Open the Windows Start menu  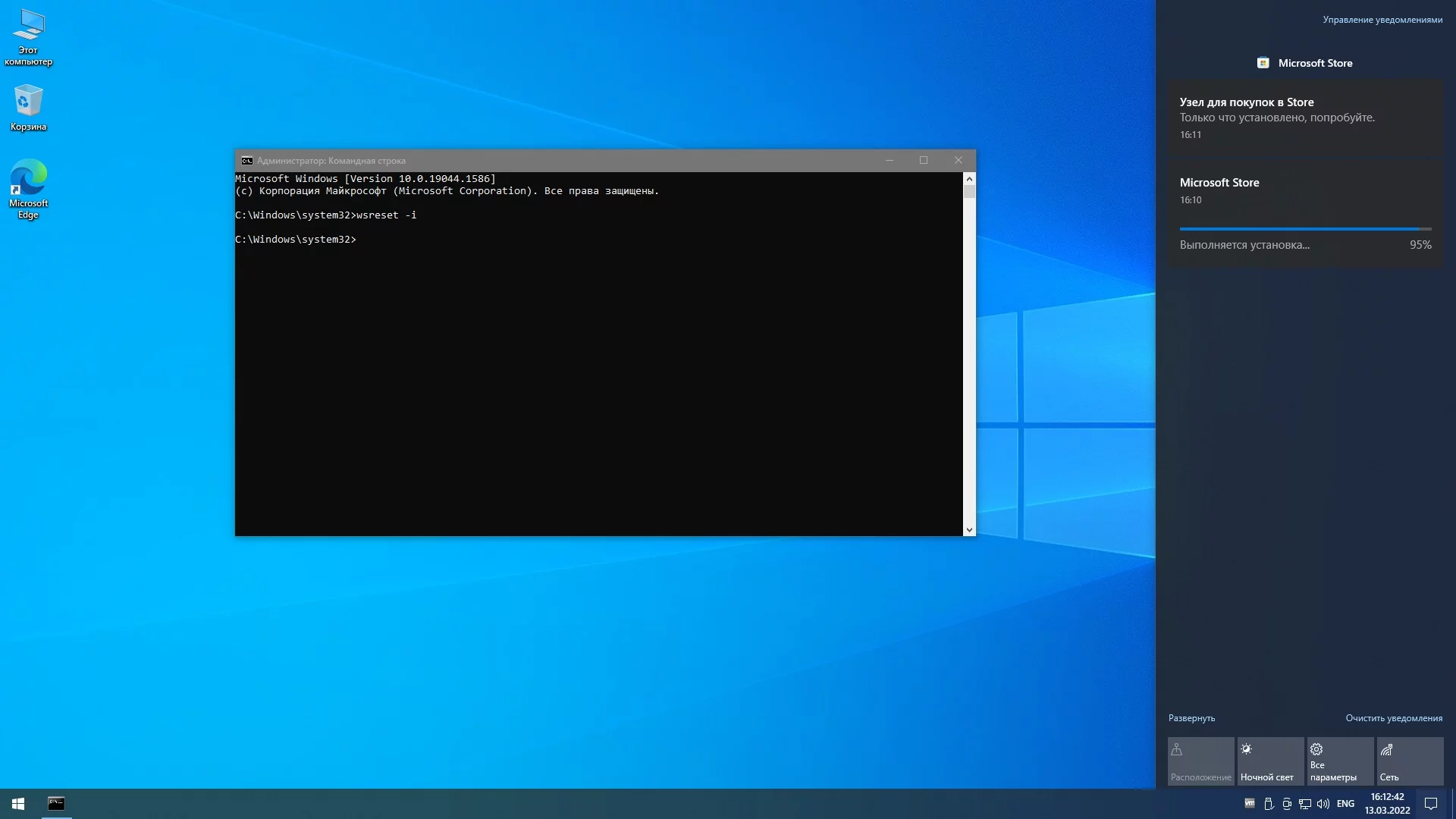[18, 804]
